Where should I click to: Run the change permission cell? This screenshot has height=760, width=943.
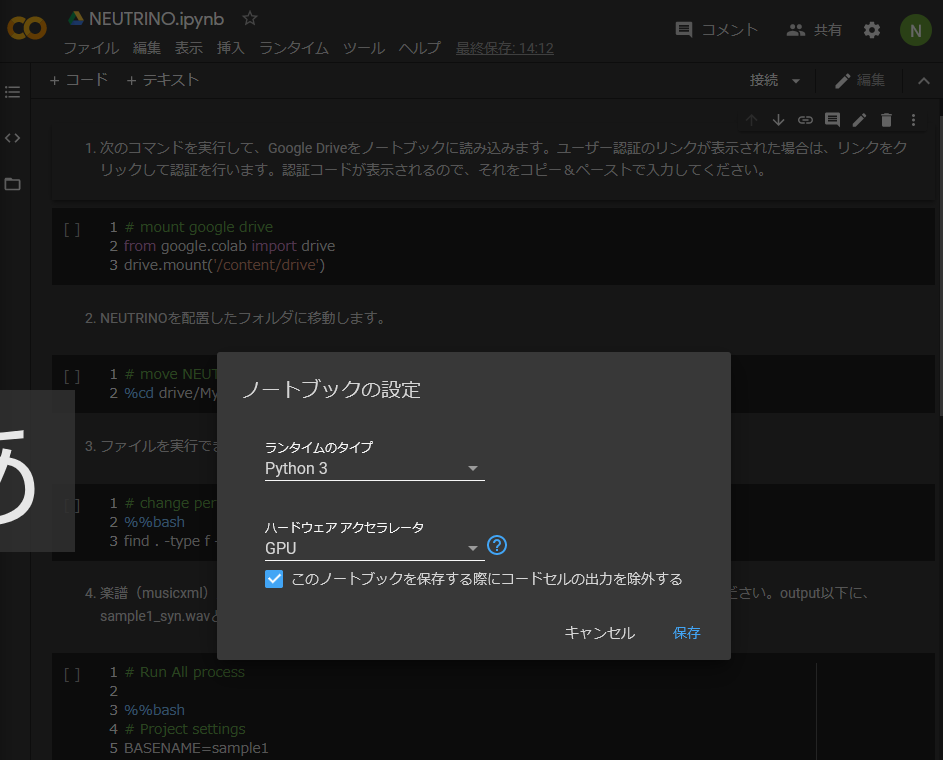pyautogui.click(x=72, y=505)
